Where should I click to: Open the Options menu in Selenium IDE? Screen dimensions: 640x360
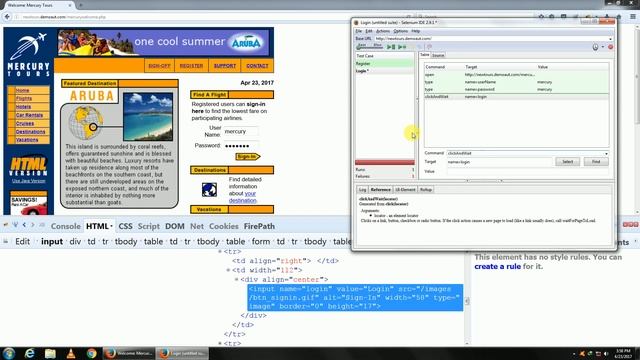(x=400, y=31)
